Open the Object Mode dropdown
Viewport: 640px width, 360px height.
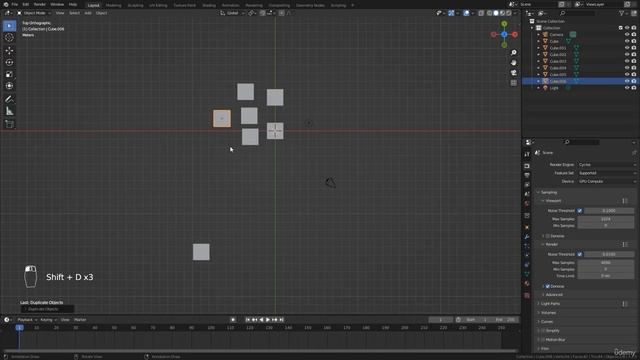[34, 13]
